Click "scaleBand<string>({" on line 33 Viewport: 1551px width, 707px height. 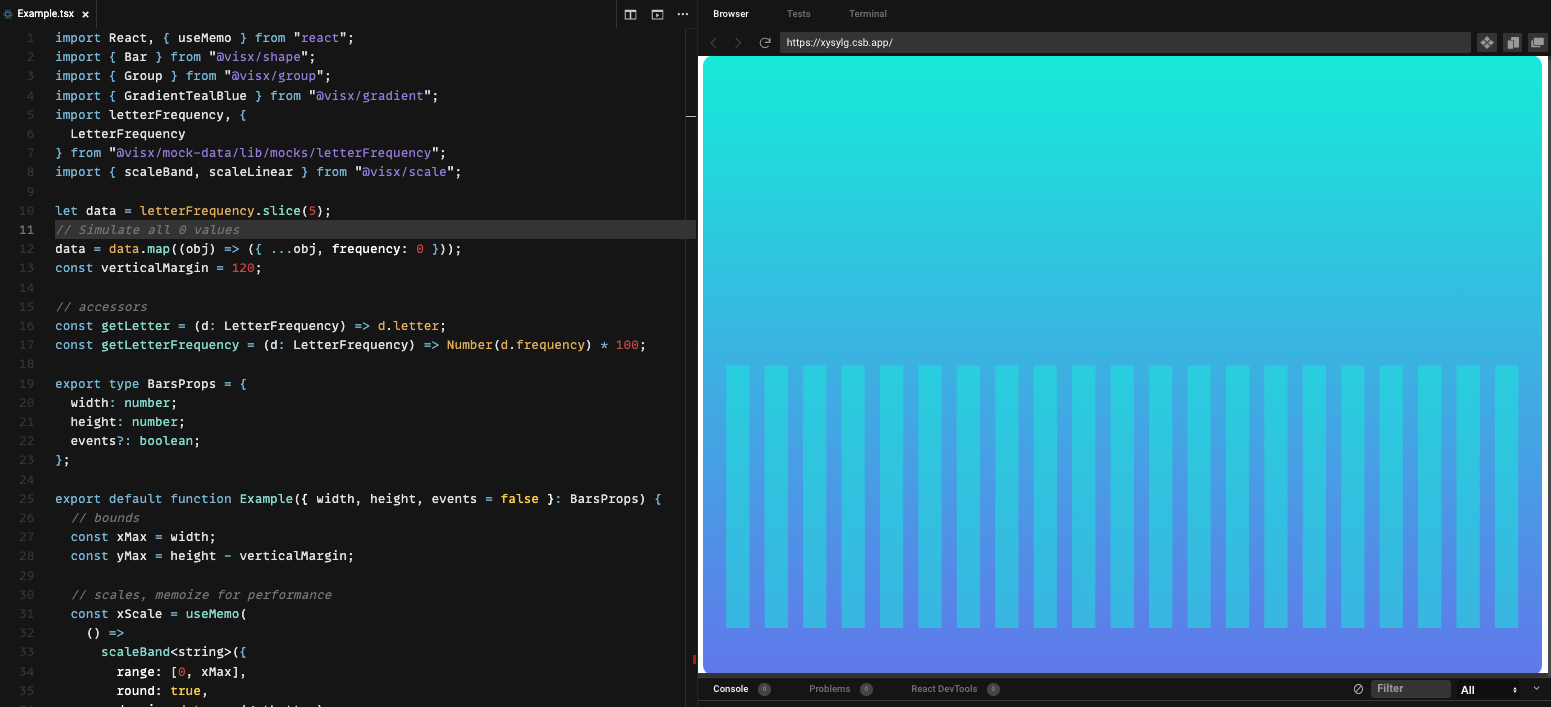174,652
